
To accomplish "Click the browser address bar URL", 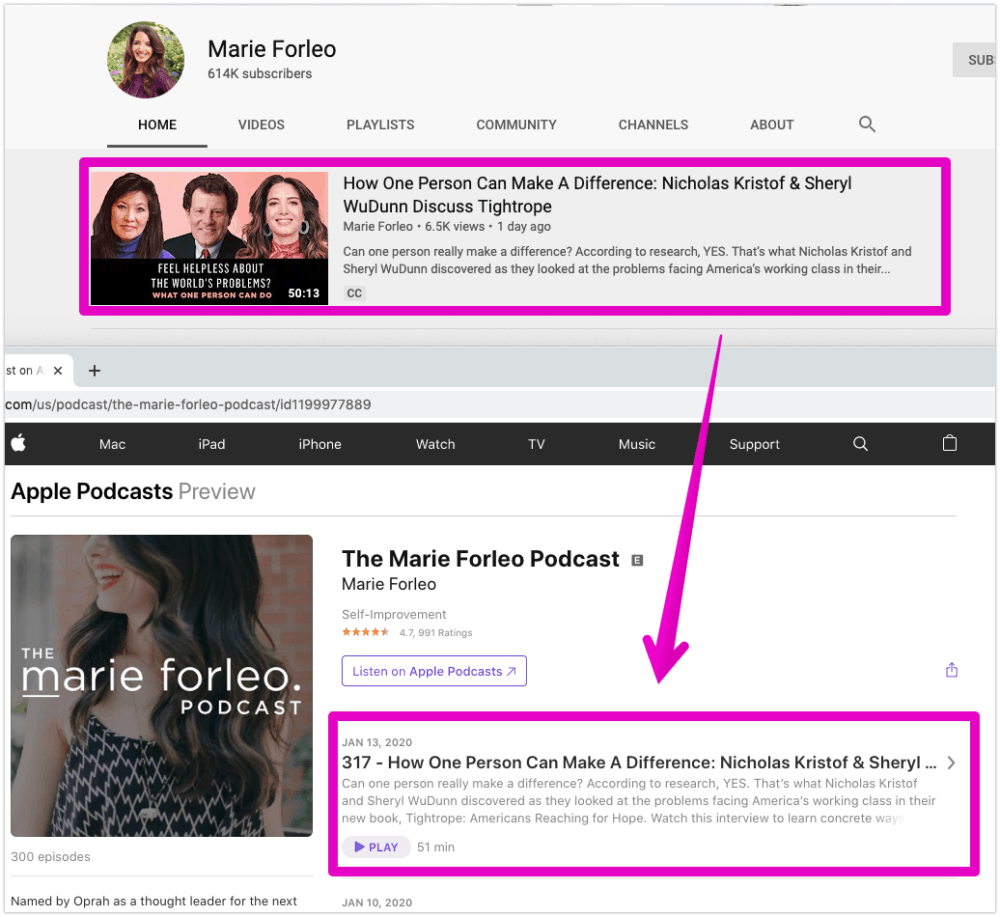I will (x=188, y=404).
